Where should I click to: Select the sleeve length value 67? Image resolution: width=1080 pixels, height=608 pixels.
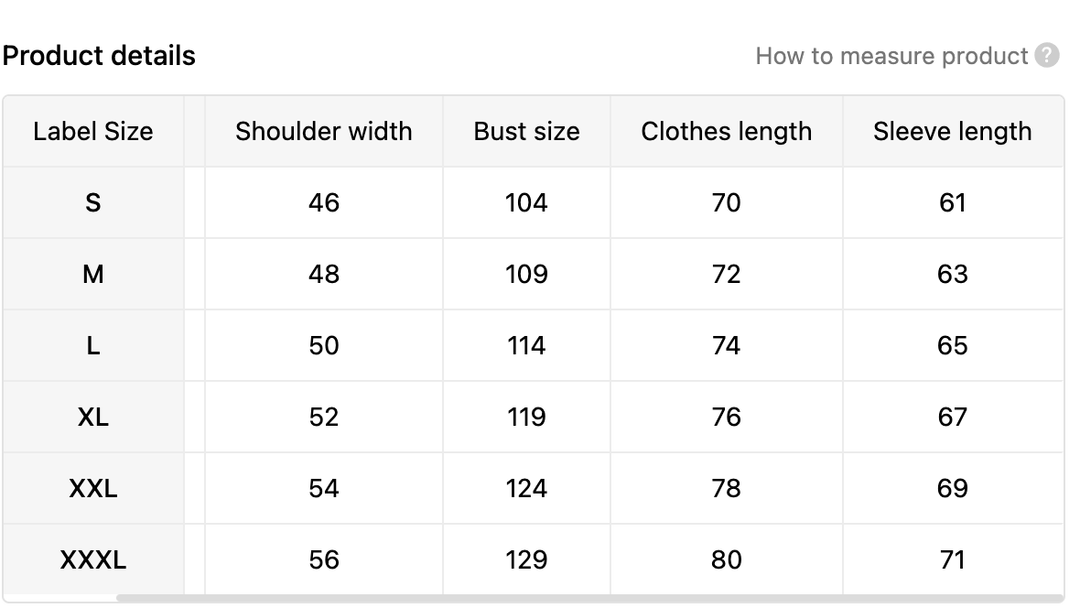952,417
